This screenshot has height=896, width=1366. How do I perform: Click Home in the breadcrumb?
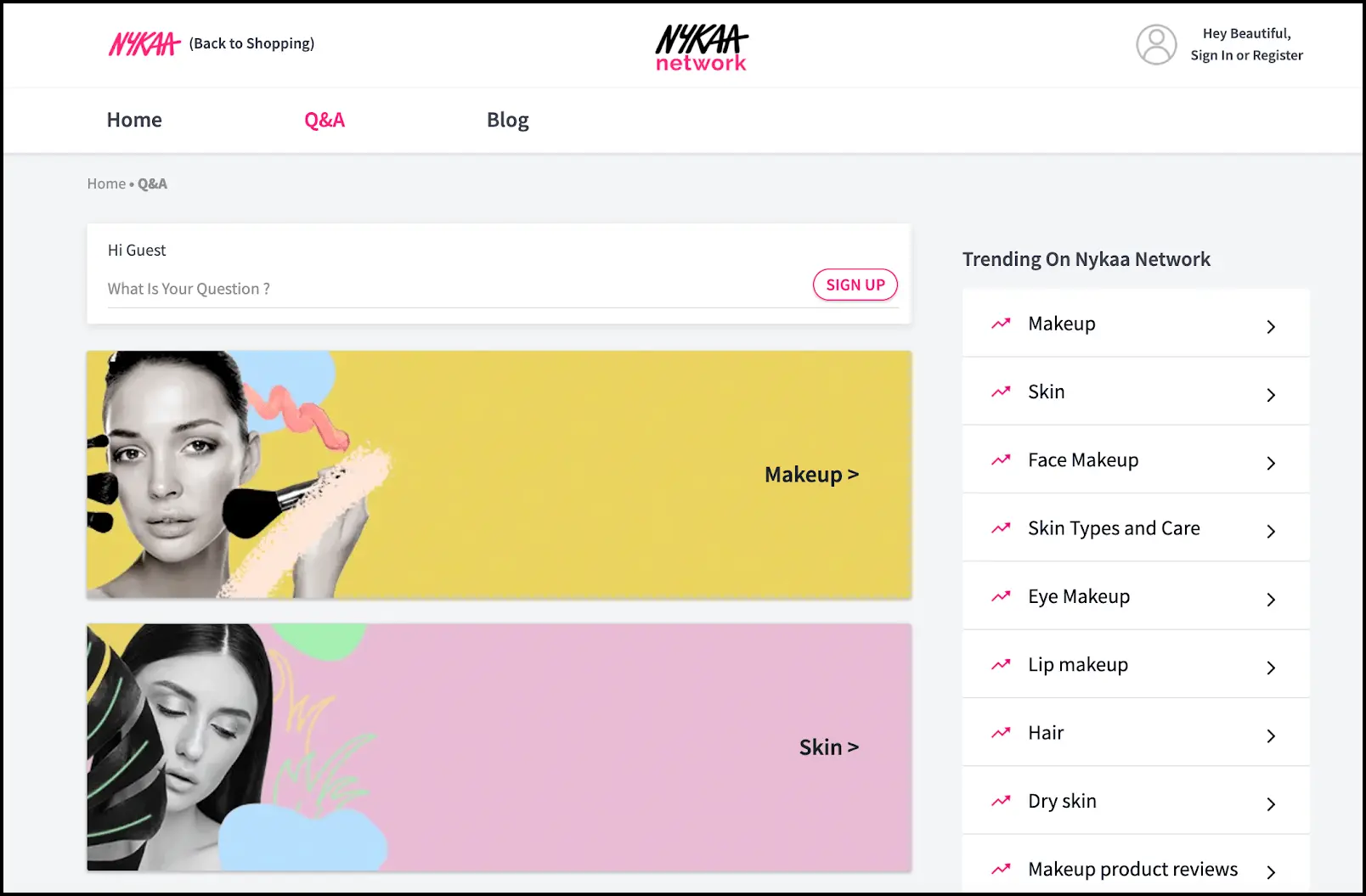pos(106,183)
